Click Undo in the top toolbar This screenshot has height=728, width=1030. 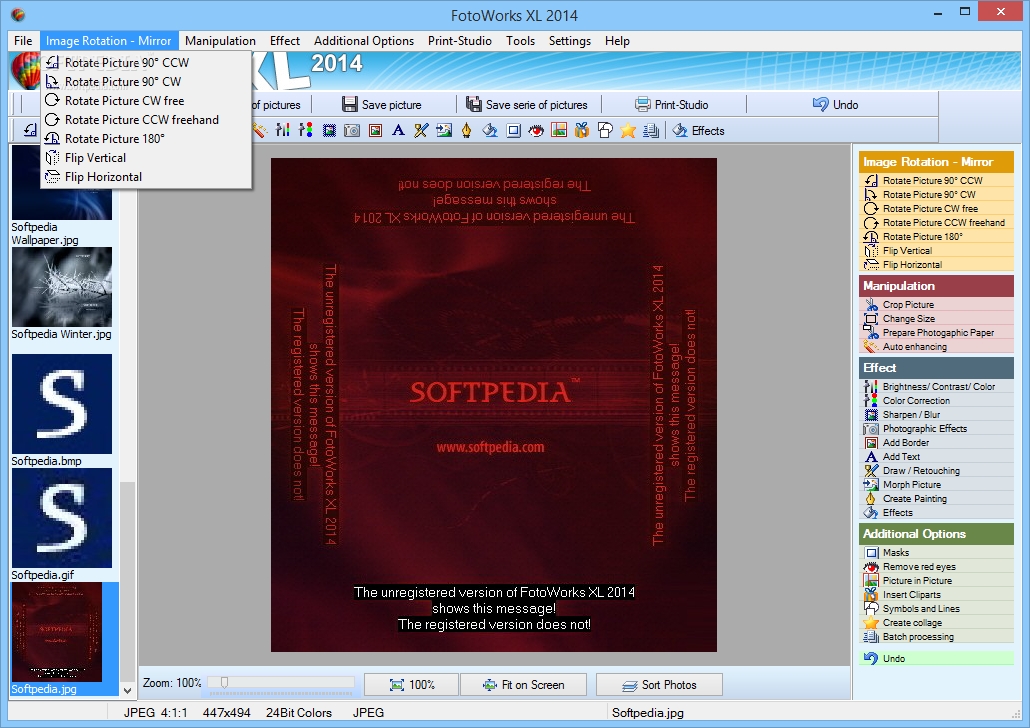[x=836, y=104]
